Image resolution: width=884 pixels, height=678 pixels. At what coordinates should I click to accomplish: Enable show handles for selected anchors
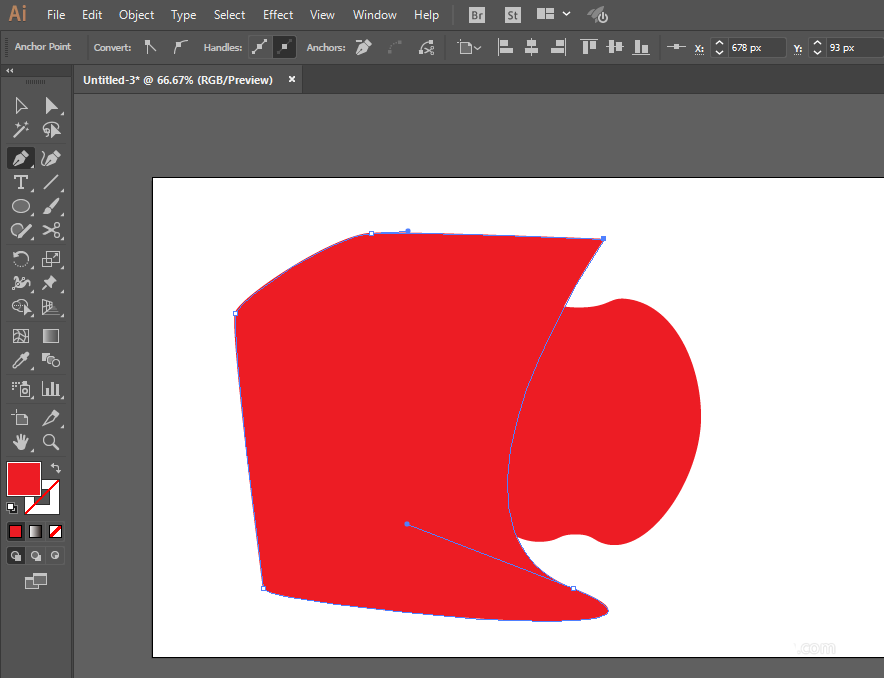(259, 47)
